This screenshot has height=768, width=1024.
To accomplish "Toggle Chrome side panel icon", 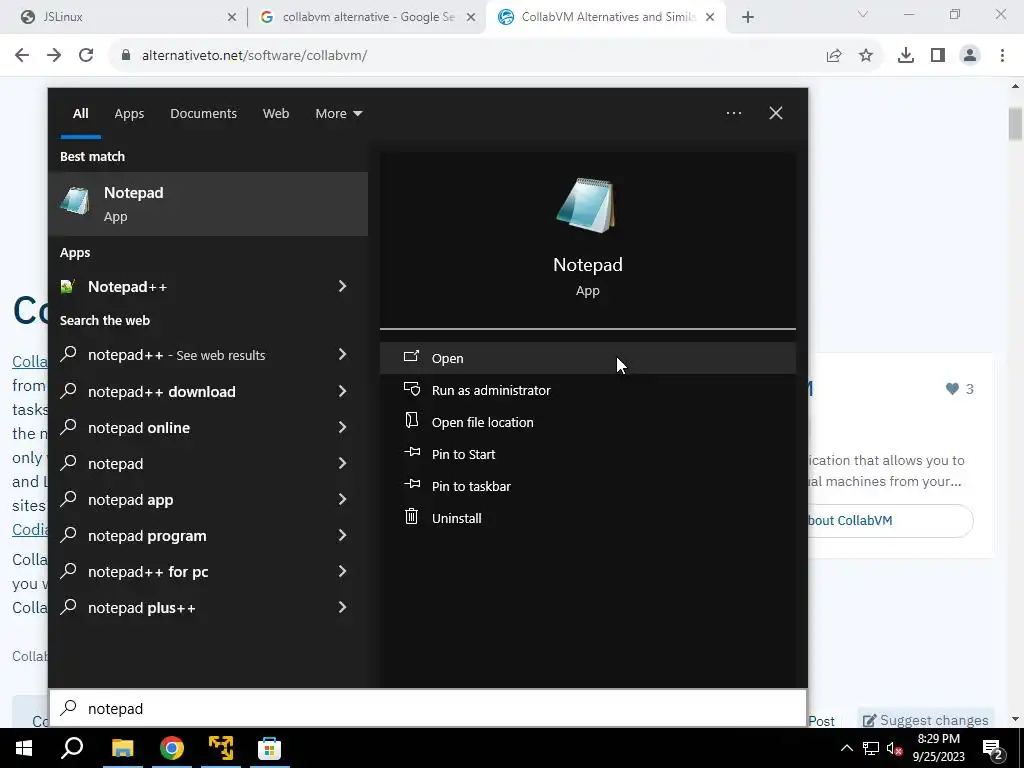I will [938, 56].
